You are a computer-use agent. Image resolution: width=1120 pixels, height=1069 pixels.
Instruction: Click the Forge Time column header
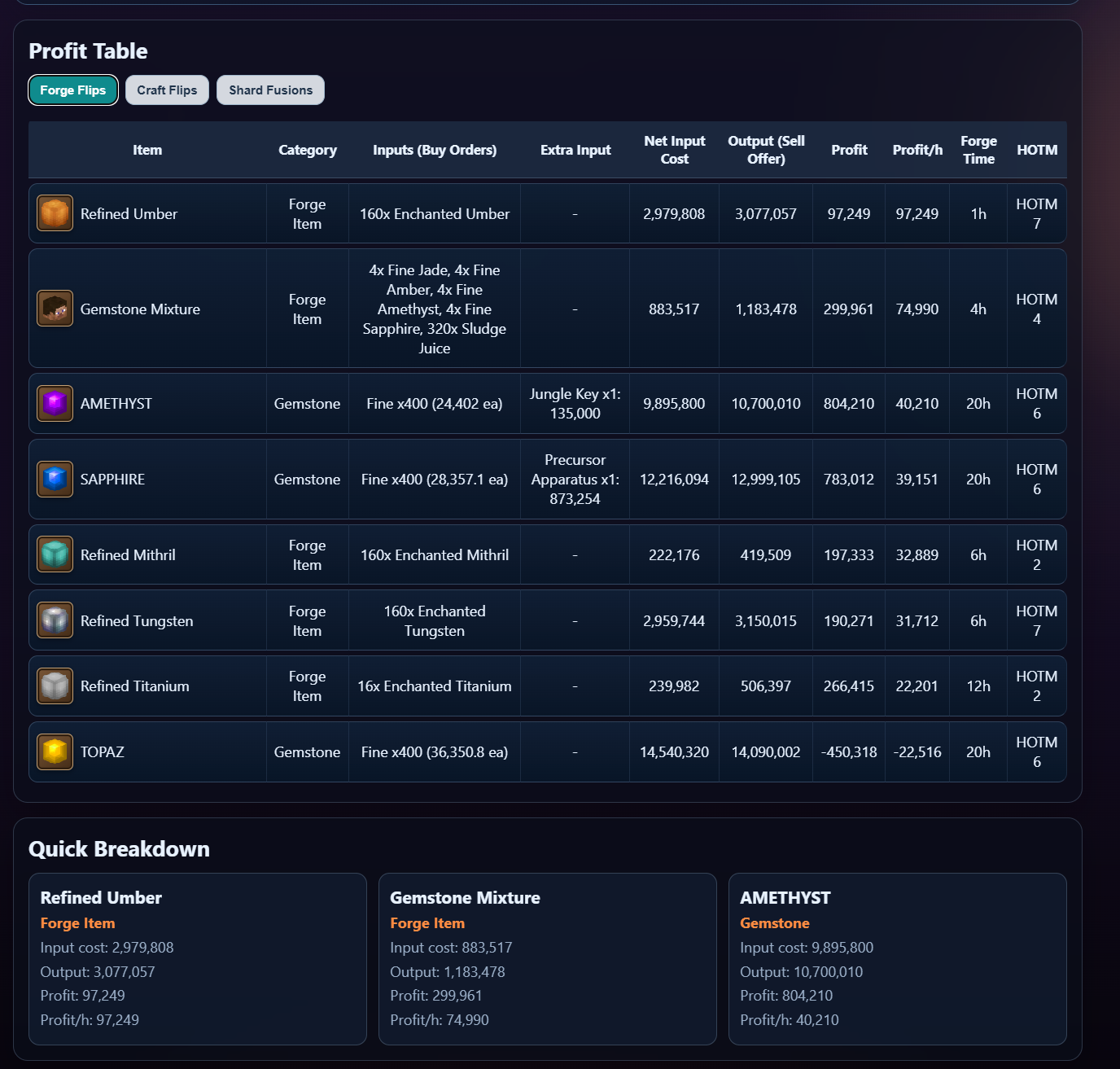click(x=978, y=150)
